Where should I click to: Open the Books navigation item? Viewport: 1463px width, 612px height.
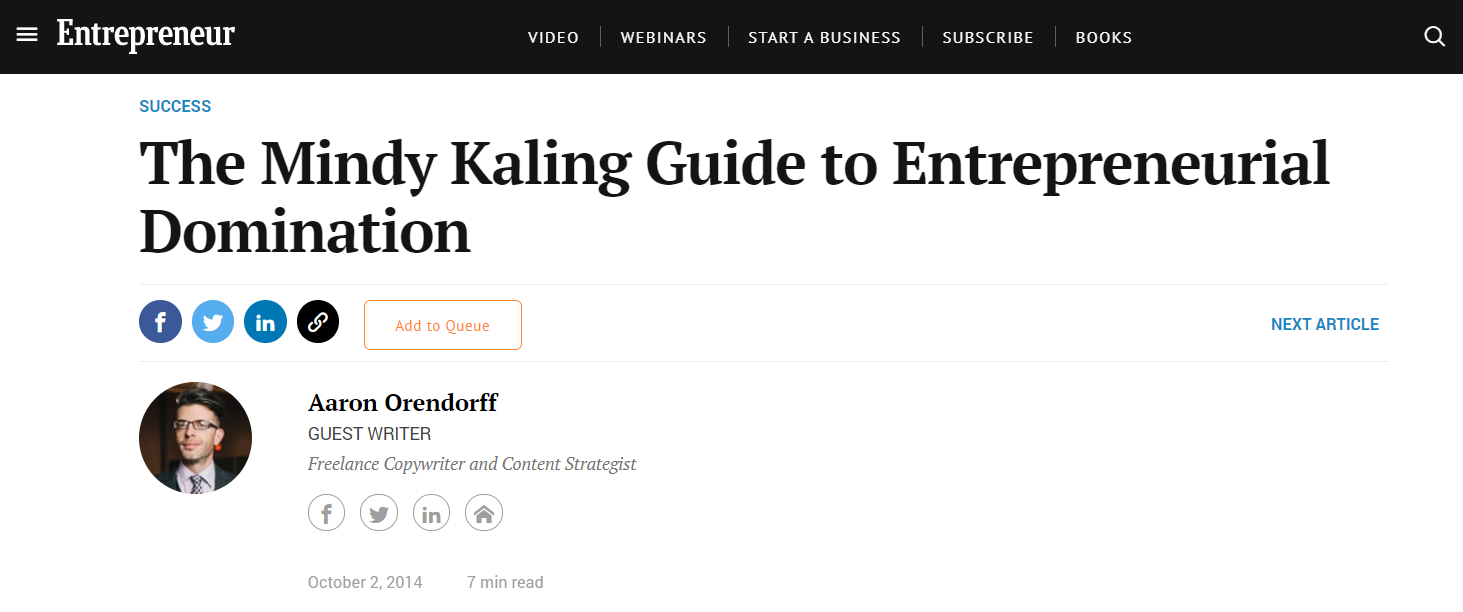tap(1104, 37)
